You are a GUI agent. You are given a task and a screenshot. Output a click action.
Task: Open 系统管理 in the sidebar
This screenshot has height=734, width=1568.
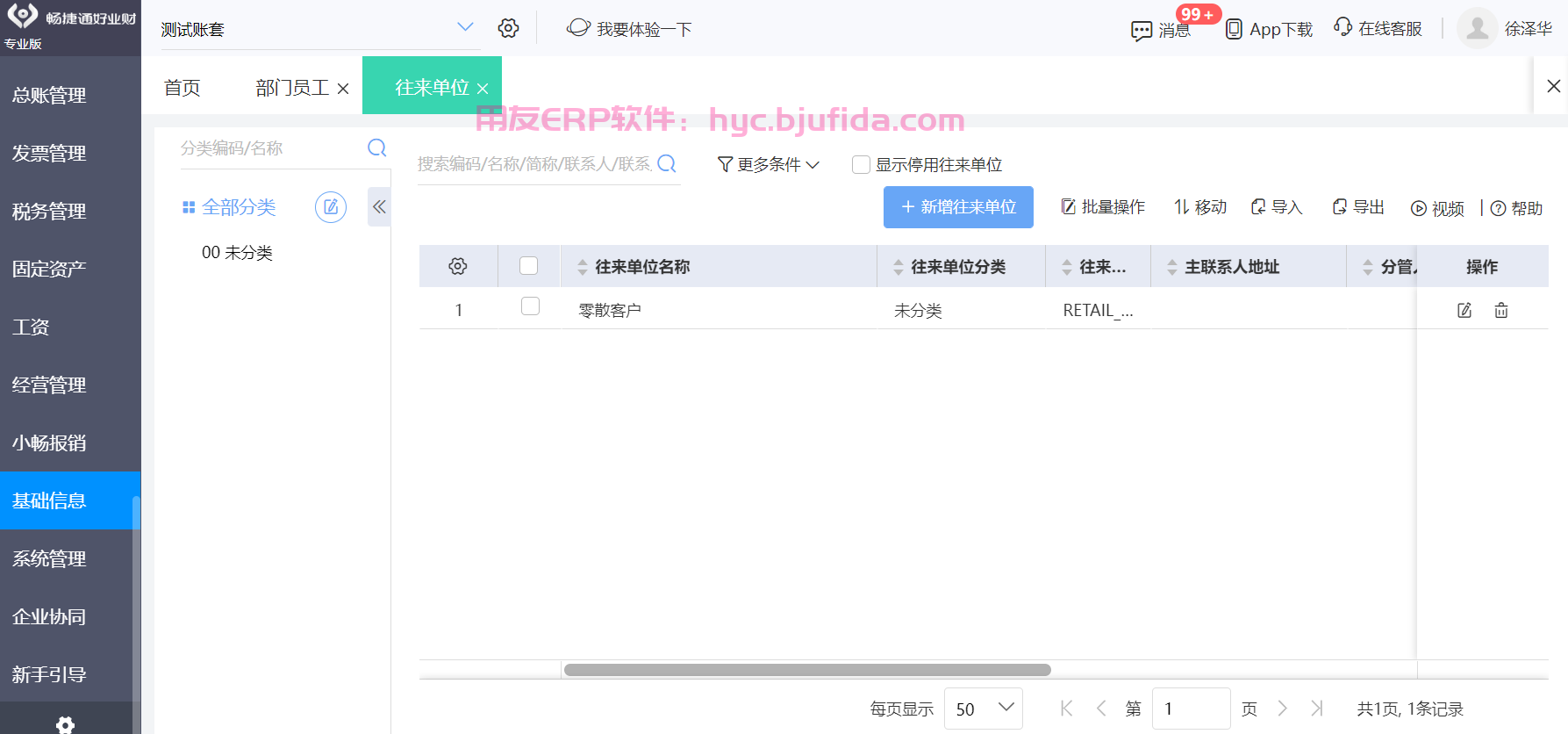[70, 558]
